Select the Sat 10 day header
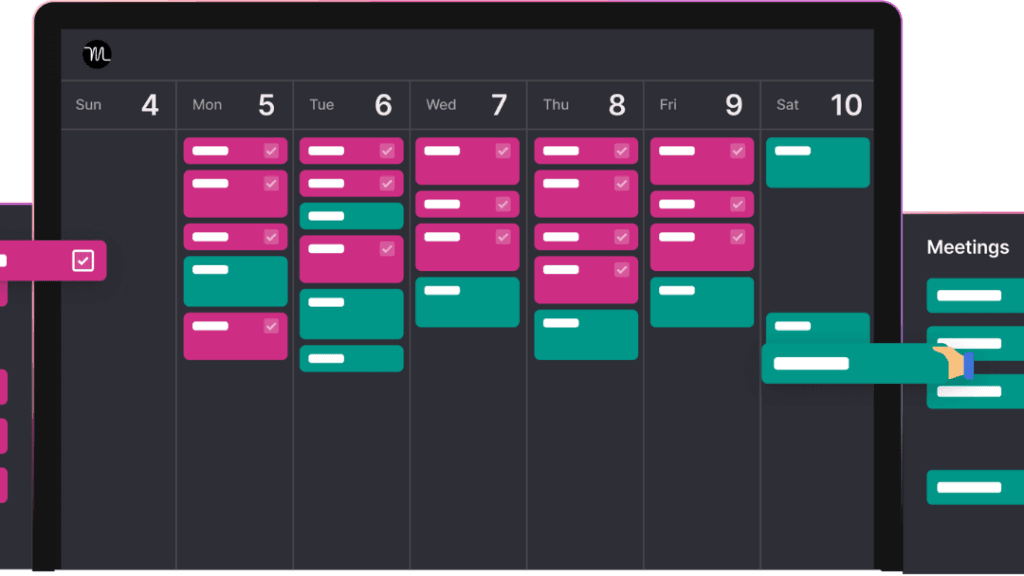This screenshot has height=576, width=1024. pos(817,105)
